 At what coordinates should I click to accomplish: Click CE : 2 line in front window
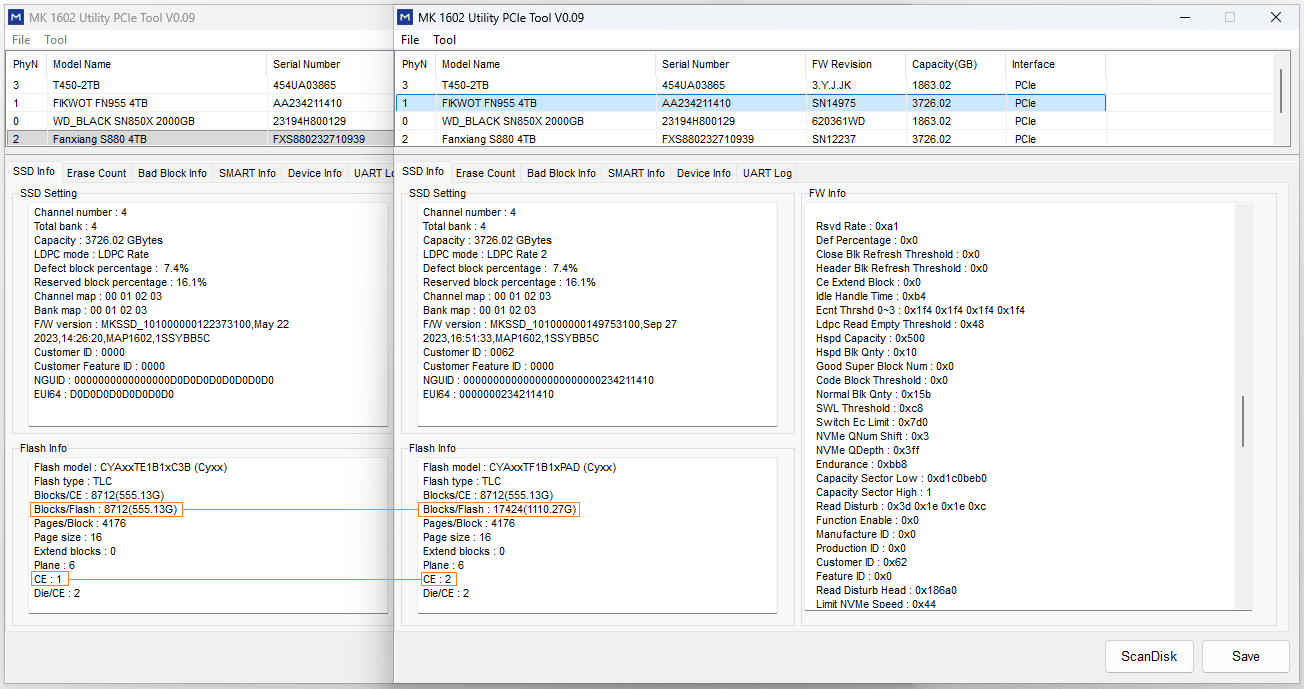tap(438, 579)
